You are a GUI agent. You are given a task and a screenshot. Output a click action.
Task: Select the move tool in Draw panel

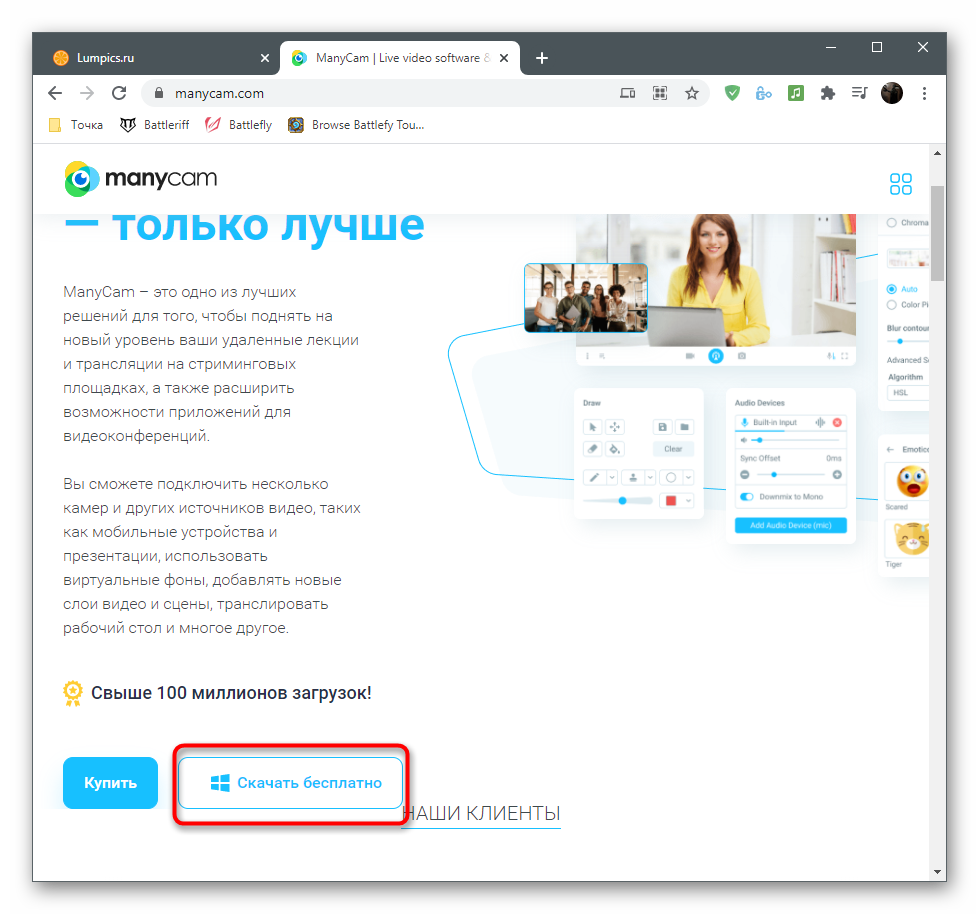tap(615, 427)
